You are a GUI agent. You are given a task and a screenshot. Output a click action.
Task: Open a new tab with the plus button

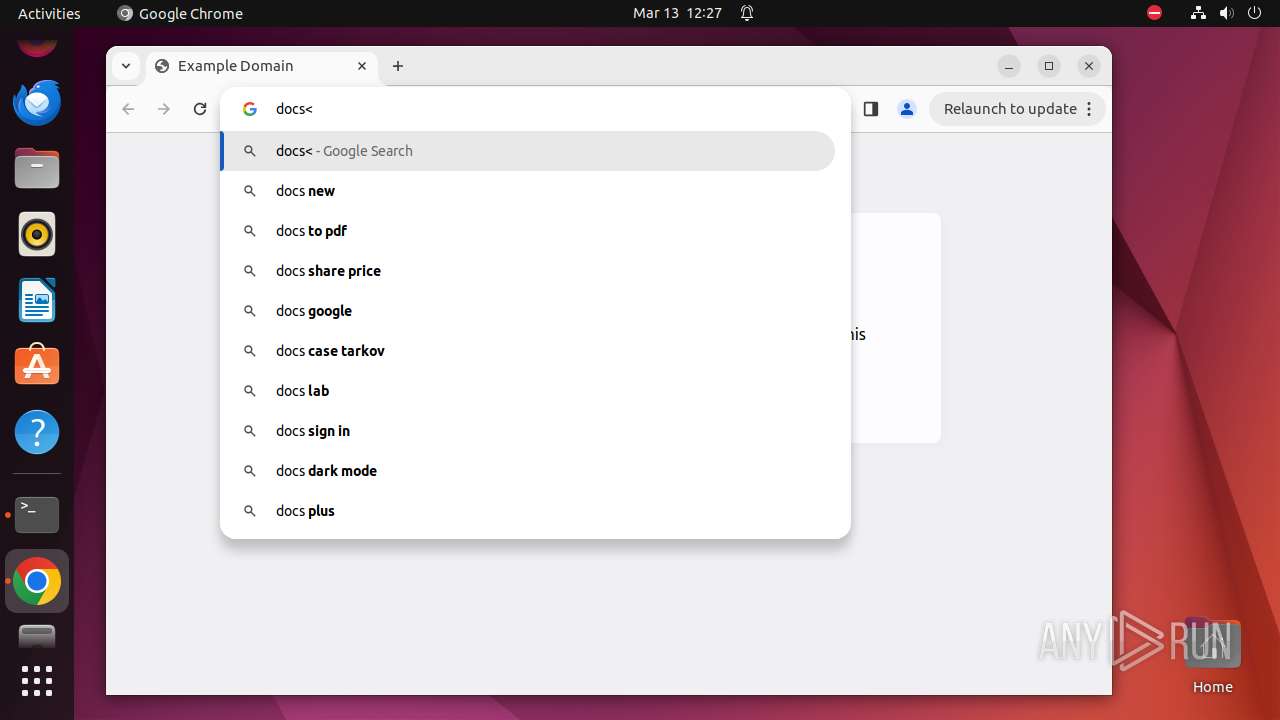[x=398, y=66]
